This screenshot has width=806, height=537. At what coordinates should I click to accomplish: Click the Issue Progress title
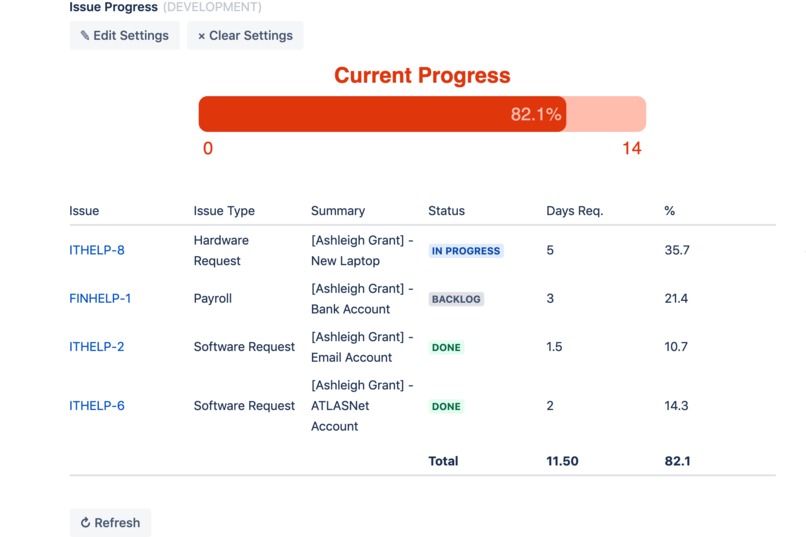tap(113, 7)
